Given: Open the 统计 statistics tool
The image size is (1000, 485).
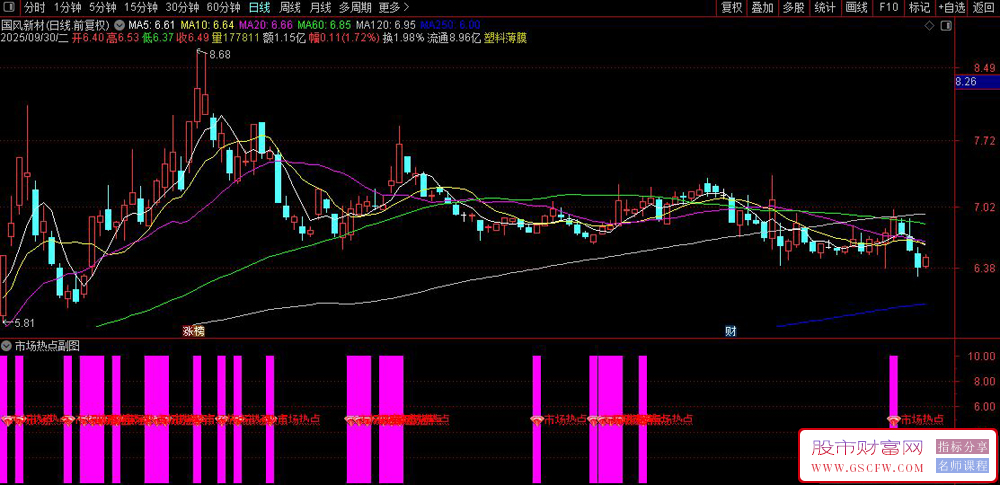Looking at the screenshot, I should pyautogui.click(x=825, y=8).
